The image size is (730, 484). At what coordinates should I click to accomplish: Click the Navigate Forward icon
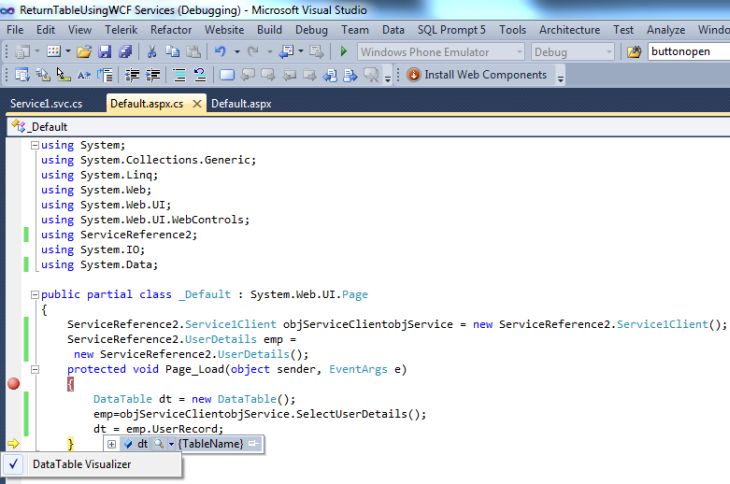[x=317, y=51]
